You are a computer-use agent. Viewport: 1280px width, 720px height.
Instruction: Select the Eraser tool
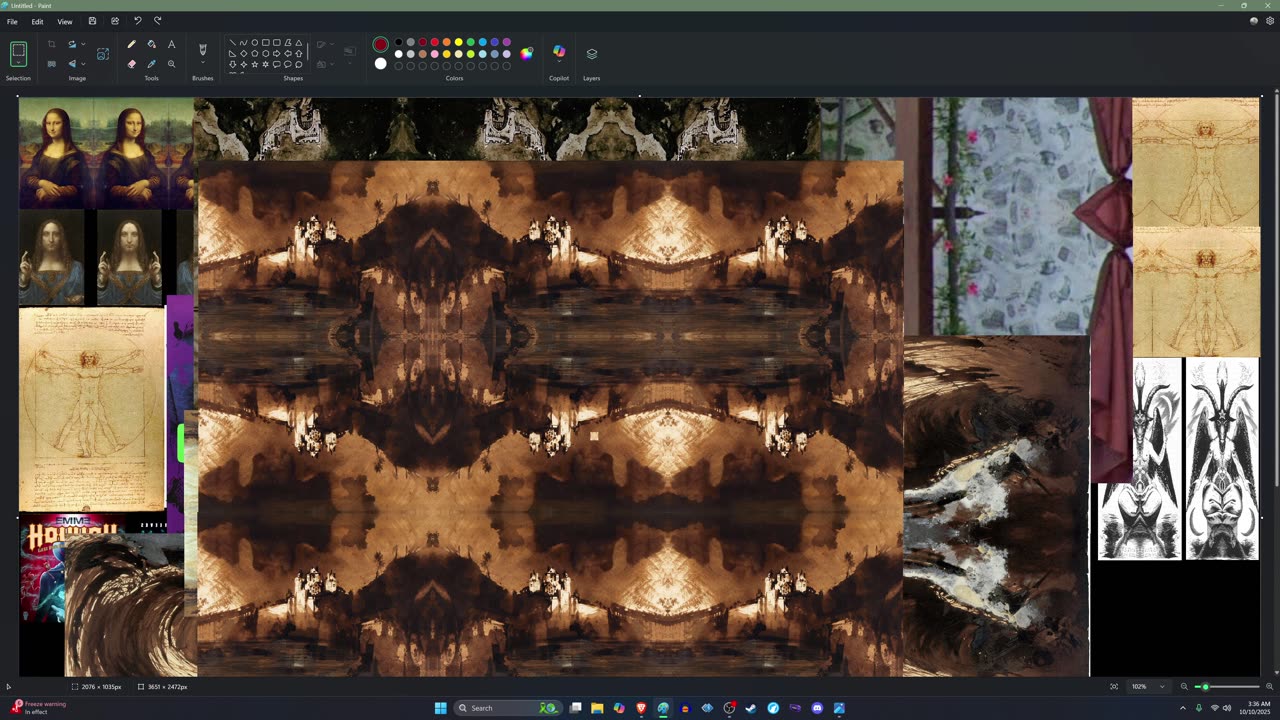pos(131,64)
